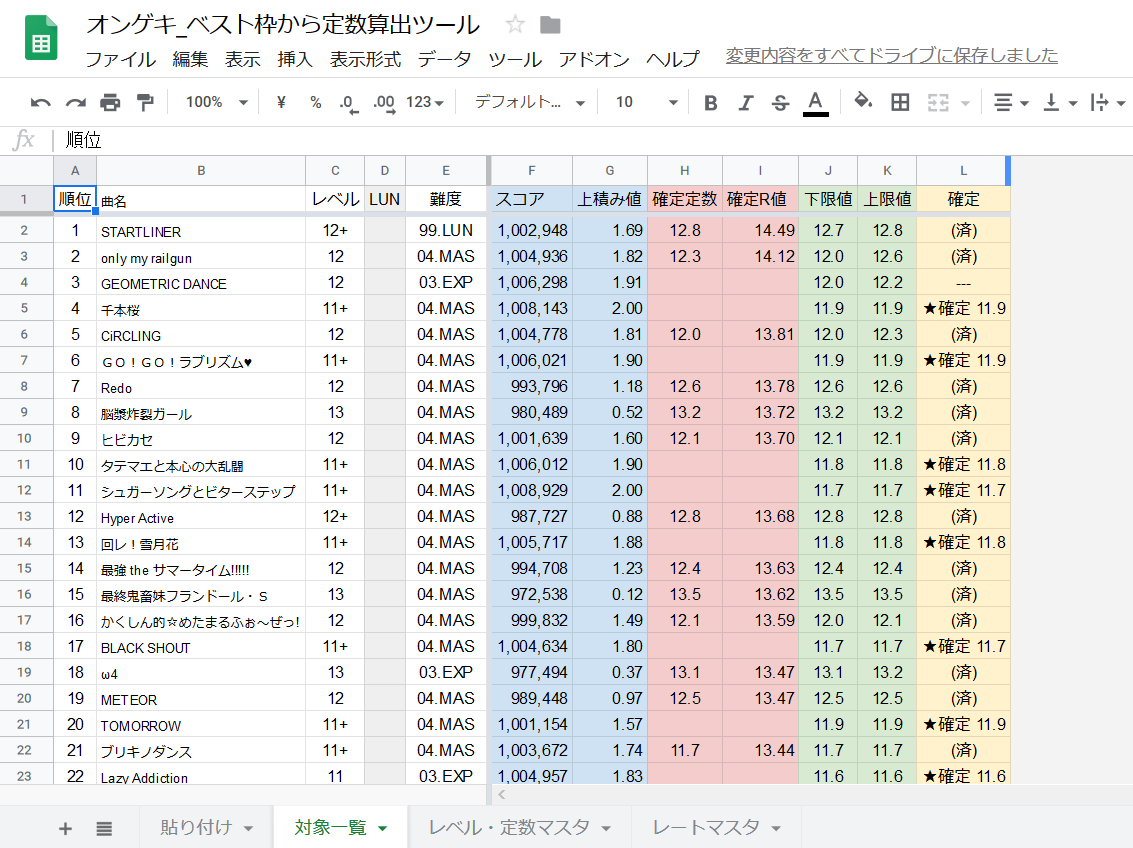
Task: Open the ツール menu
Action: (514, 59)
